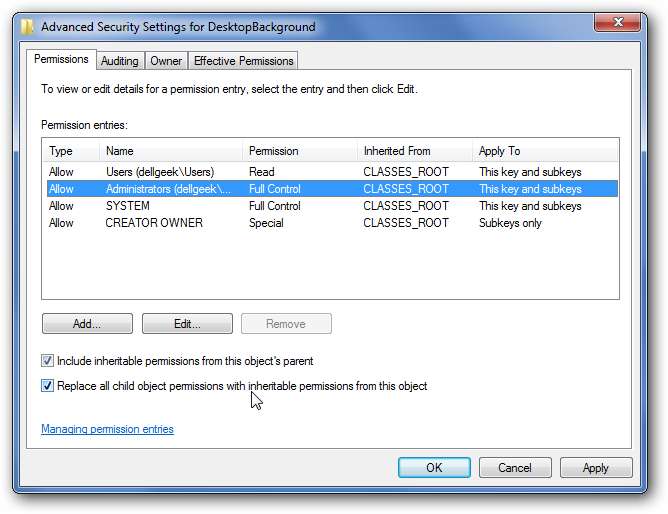Open the Managing permission entries link
Screen dimensions: 668x514
[x=107, y=429]
